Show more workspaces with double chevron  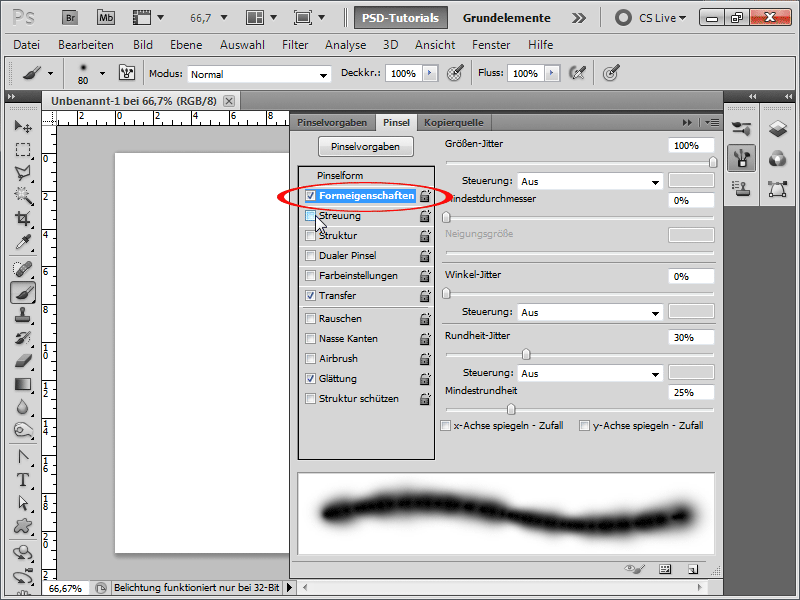[x=579, y=18]
